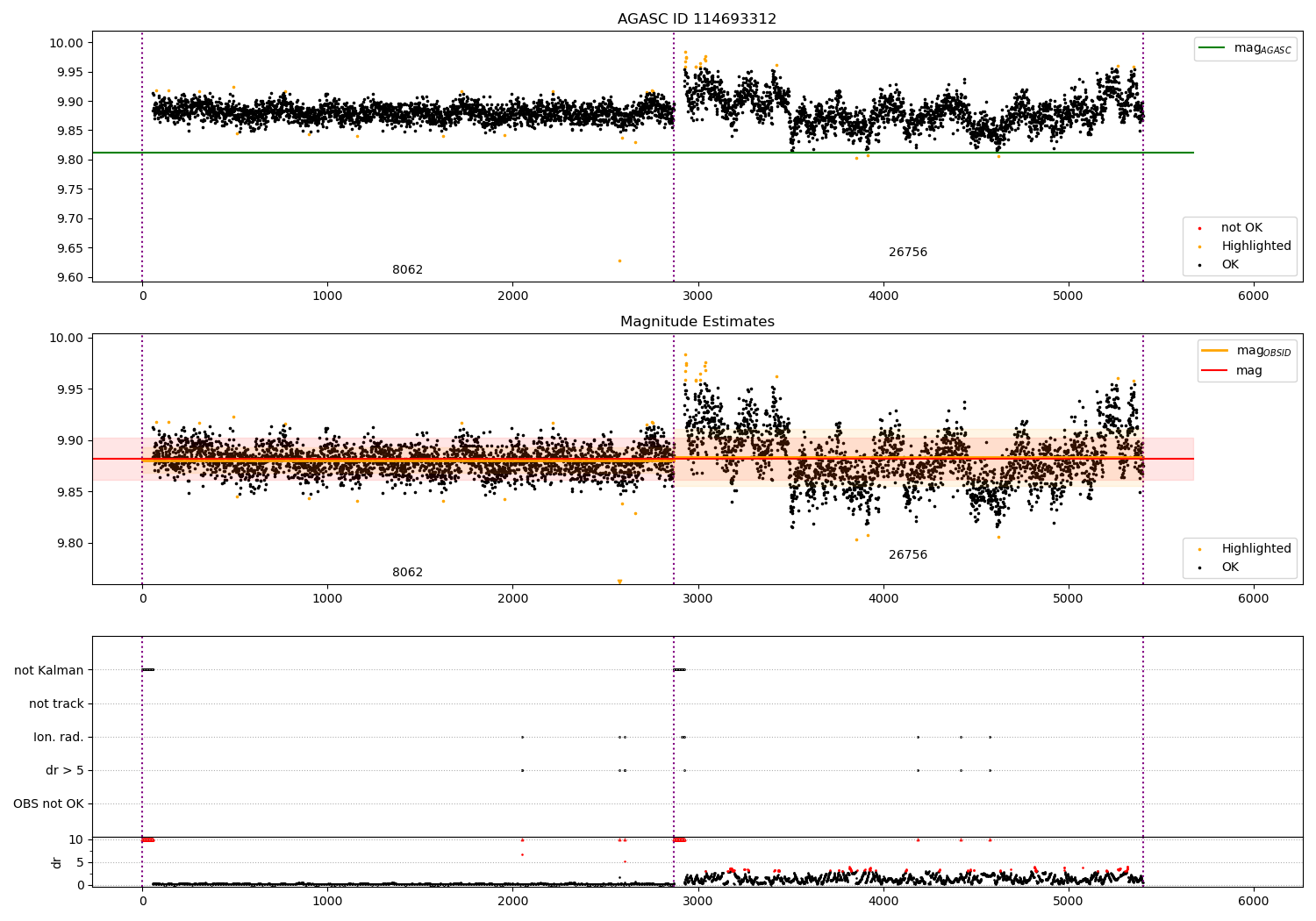
Task: Click the '9.75' y-axis tick label
Action: coord(70,189)
